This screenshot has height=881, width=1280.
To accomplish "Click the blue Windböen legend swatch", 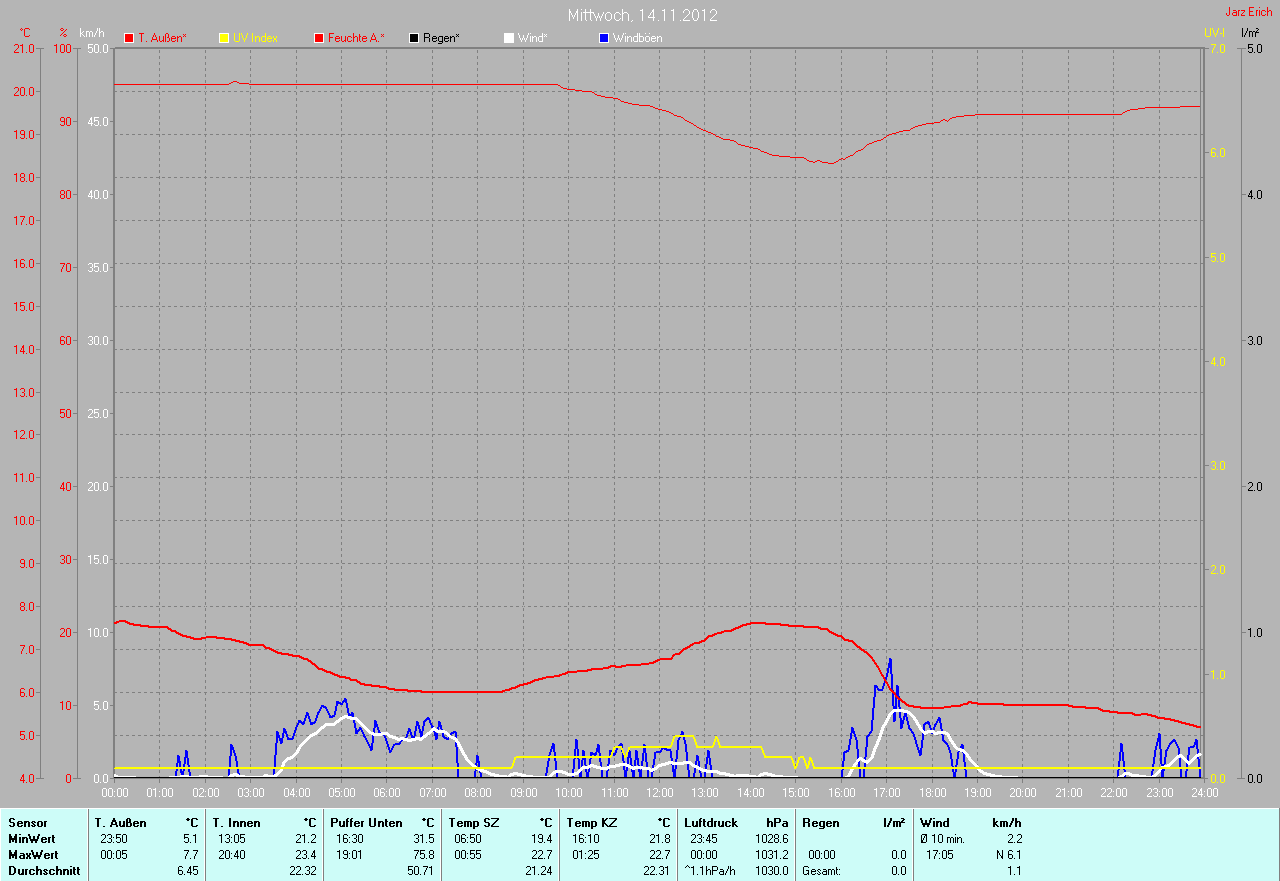I will (604, 38).
